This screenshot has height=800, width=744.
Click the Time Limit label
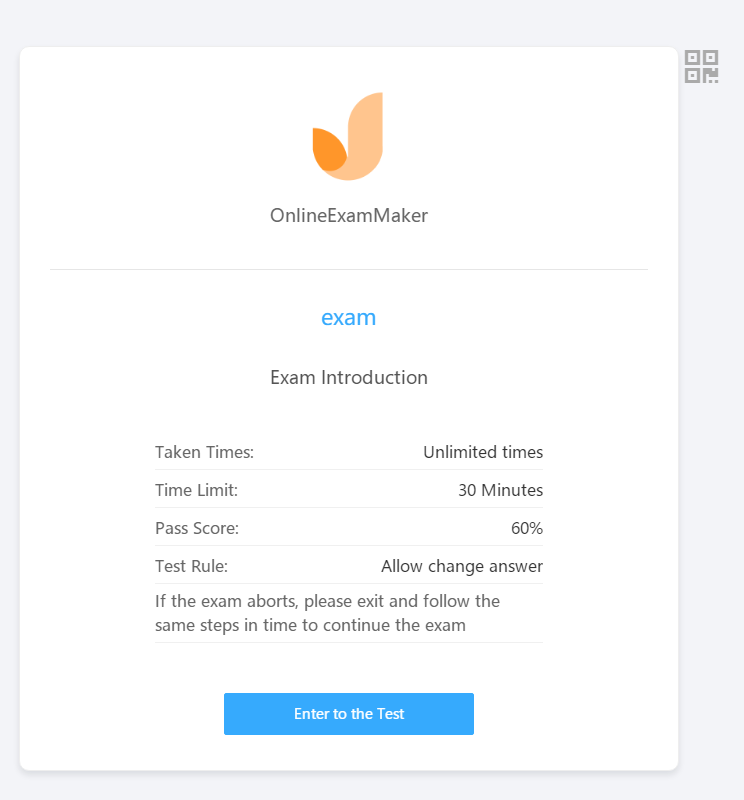[196, 490]
